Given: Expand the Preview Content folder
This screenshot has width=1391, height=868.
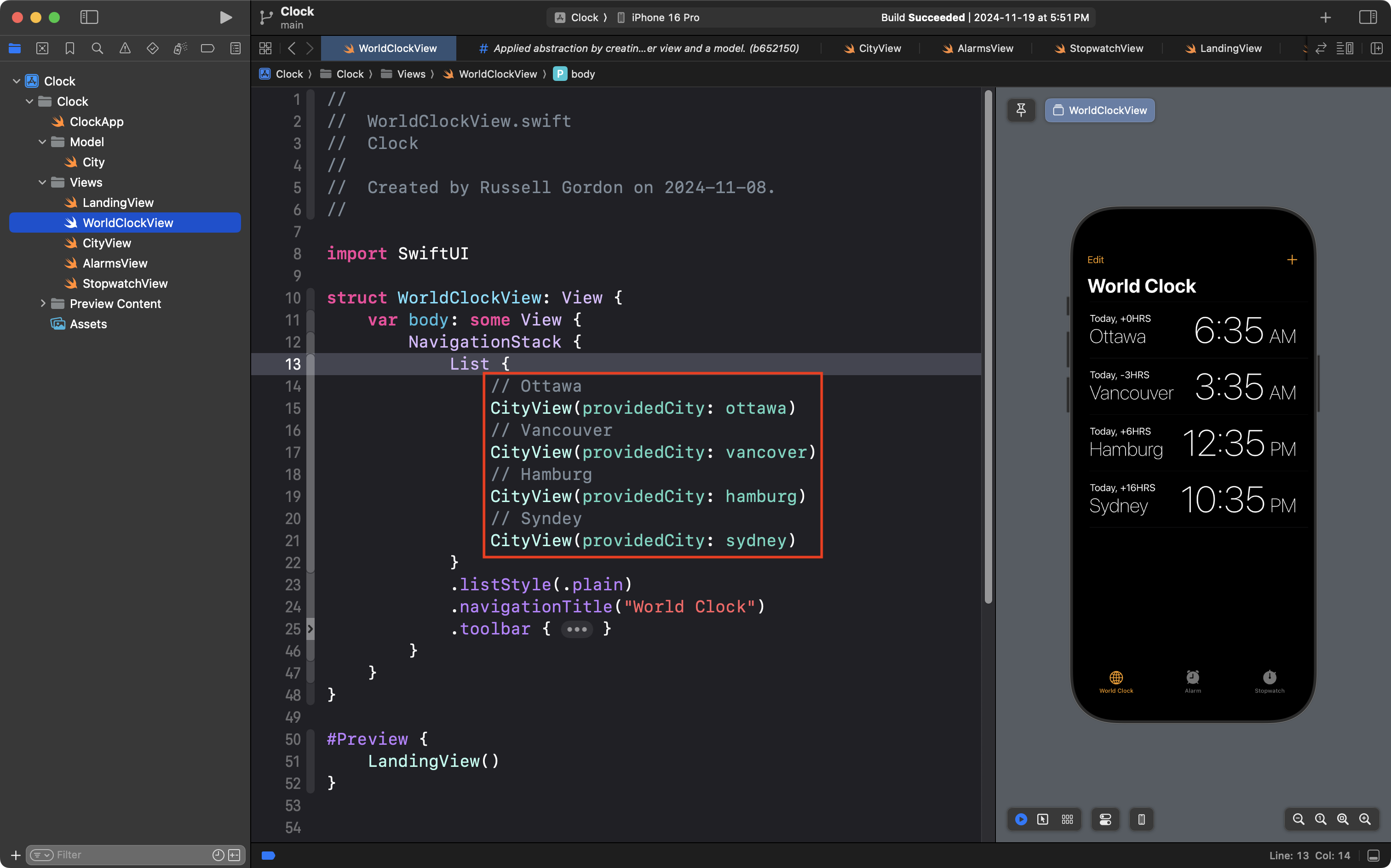Looking at the screenshot, I should point(42,304).
